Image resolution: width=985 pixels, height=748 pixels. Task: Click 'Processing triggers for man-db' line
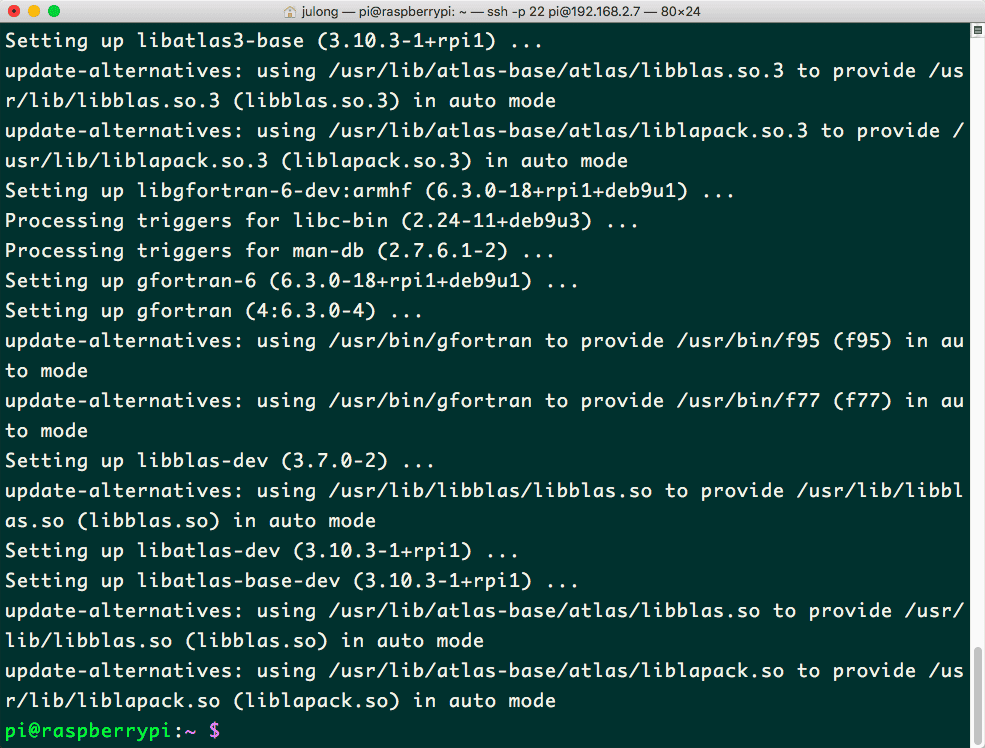tap(280, 251)
